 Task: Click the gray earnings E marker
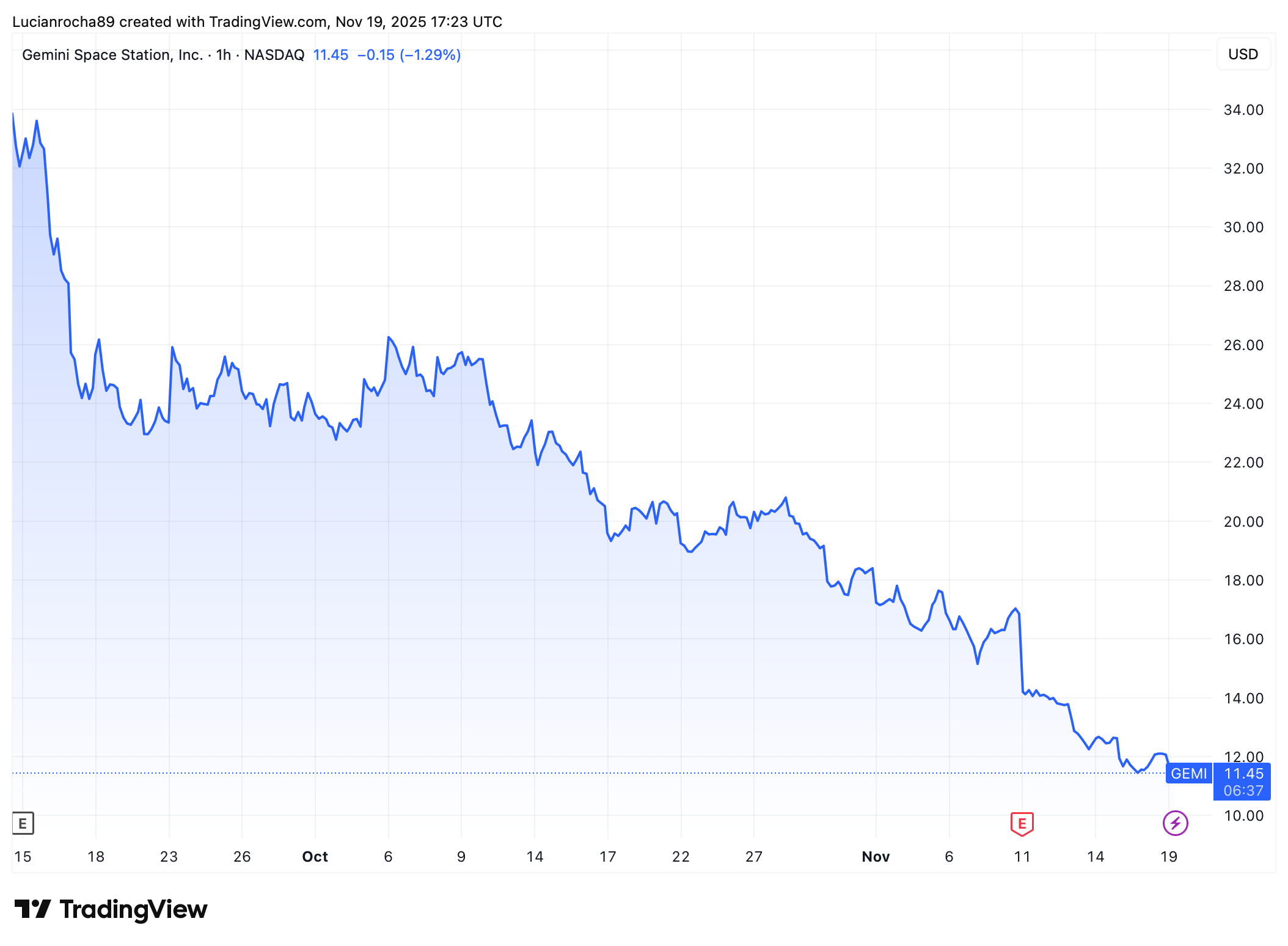point(23,823)
